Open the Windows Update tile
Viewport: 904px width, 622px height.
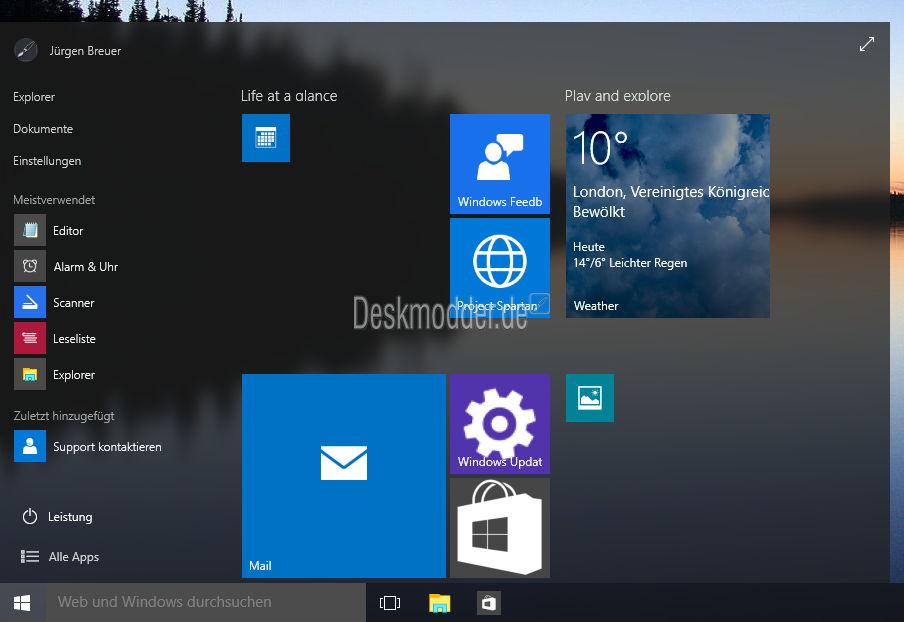(500, 424)
